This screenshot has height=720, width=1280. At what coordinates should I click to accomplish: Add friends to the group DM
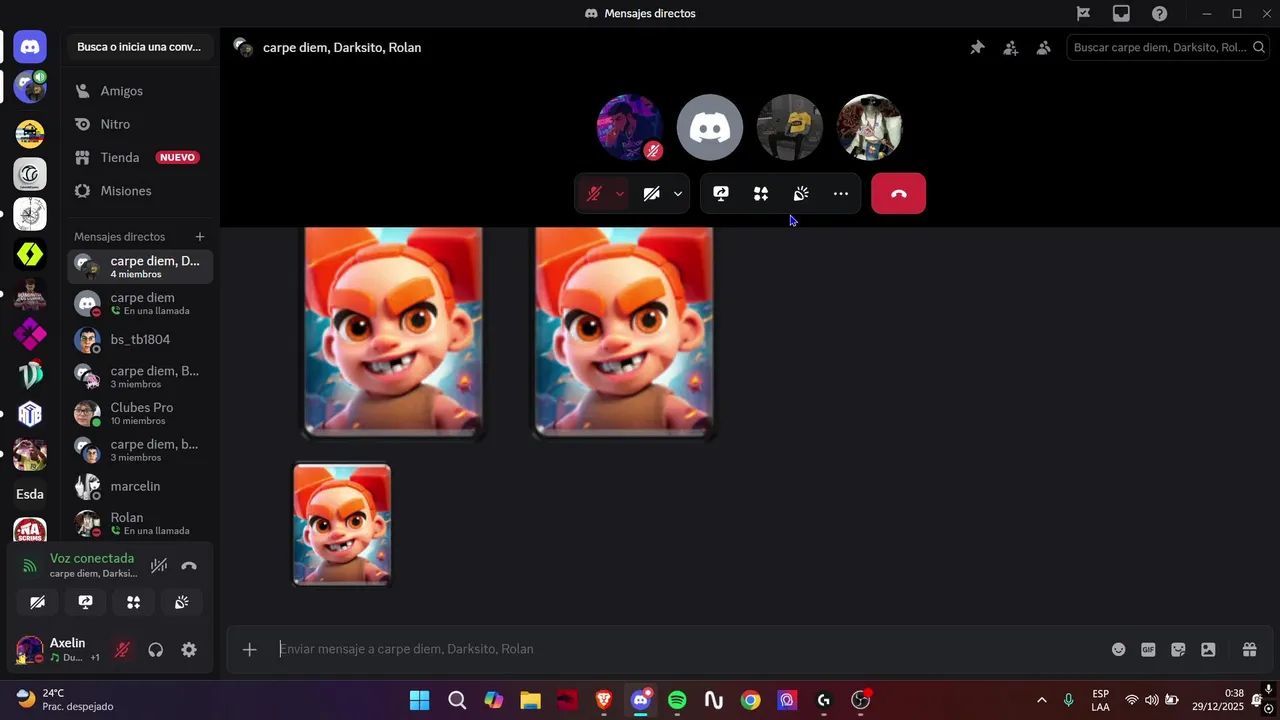1010,47
